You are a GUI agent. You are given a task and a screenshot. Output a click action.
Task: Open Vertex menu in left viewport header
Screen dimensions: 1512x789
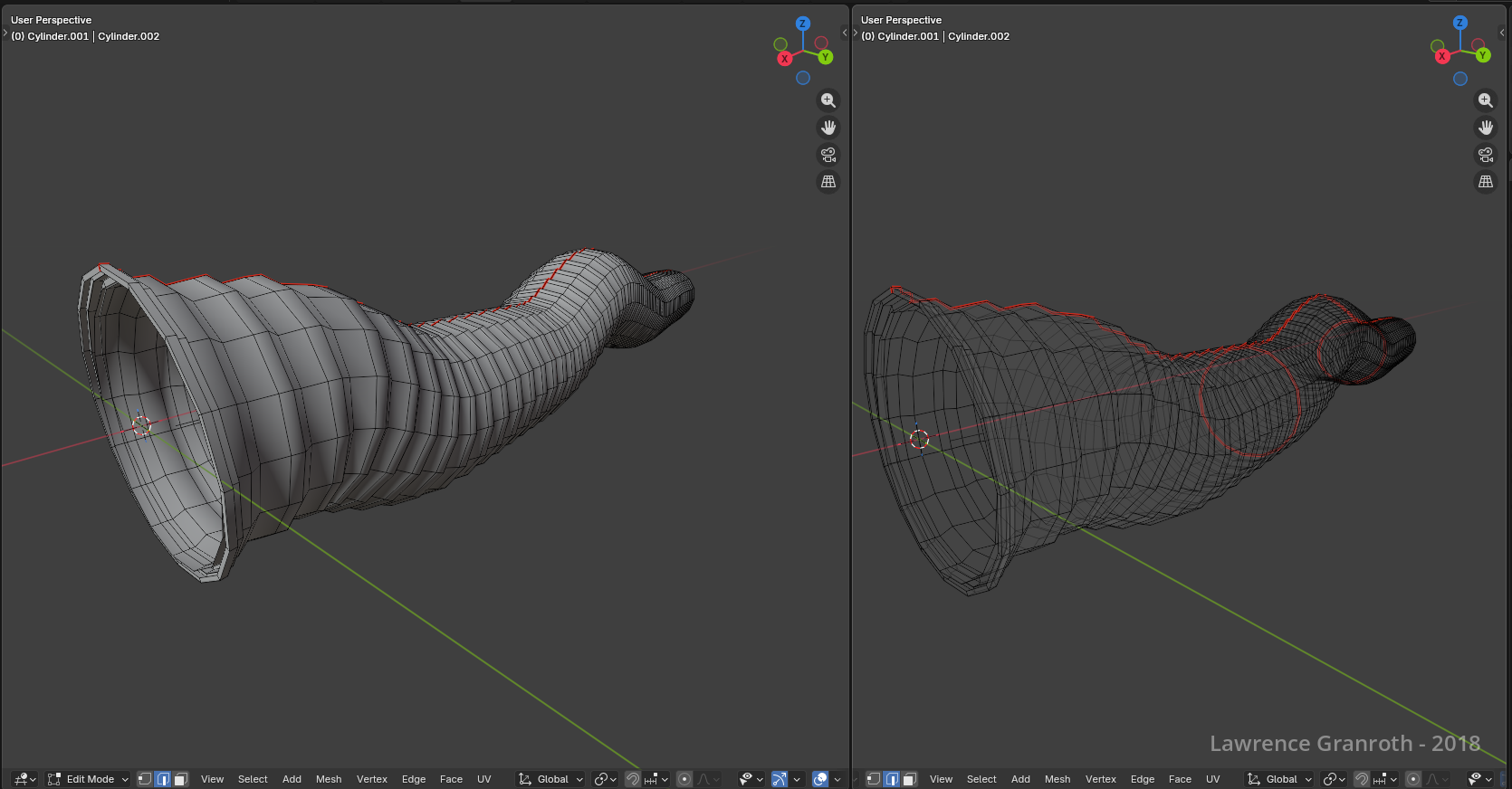pyautogui.click(x=371, y=779)
